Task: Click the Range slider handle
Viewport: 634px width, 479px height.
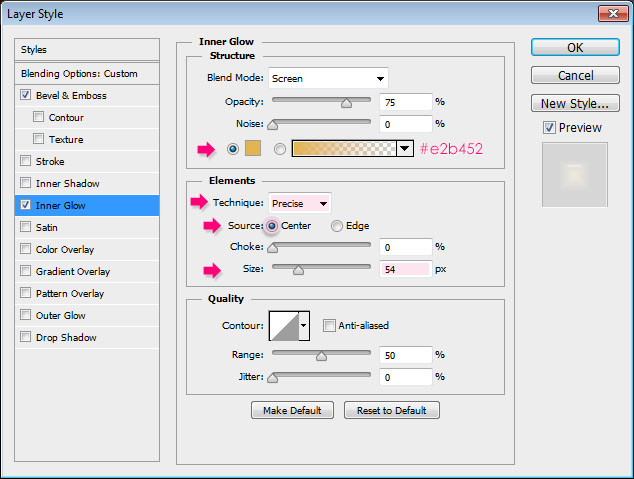Action: click(321, 356)
